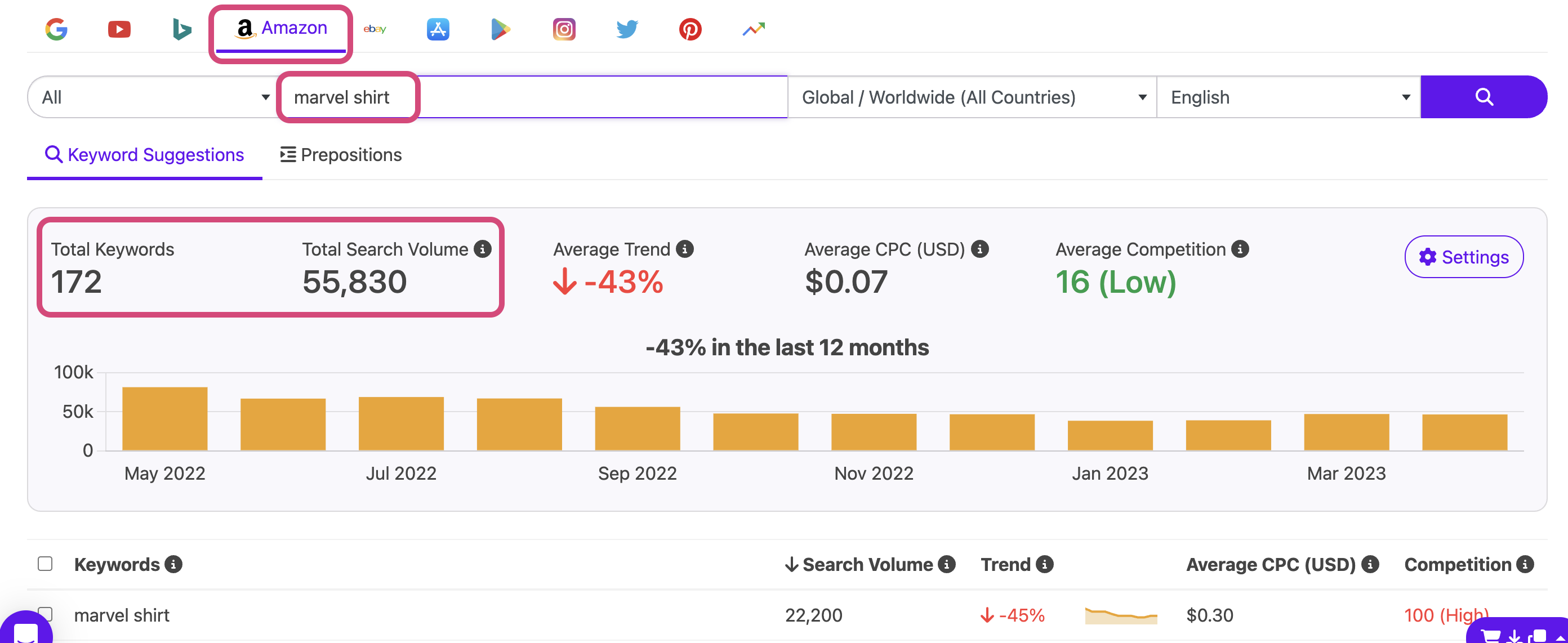Screen dimensions: 1568x643
Task: Switch to the Prepositions tab
Action: (341, 154)
